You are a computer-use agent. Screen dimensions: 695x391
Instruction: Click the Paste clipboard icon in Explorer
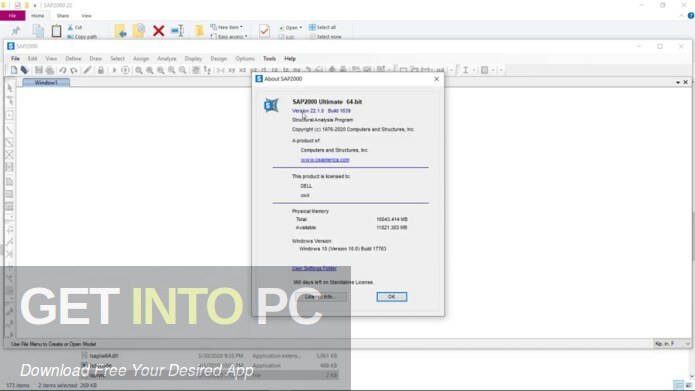56,31
